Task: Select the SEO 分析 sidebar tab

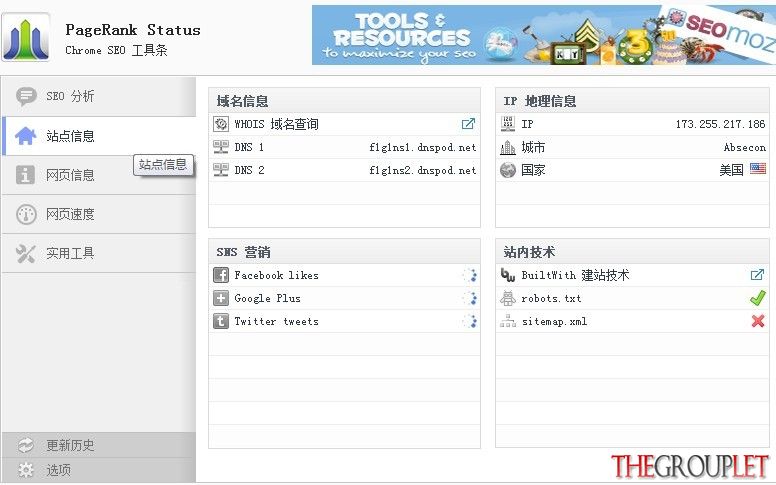Action: tap(99, 97)
